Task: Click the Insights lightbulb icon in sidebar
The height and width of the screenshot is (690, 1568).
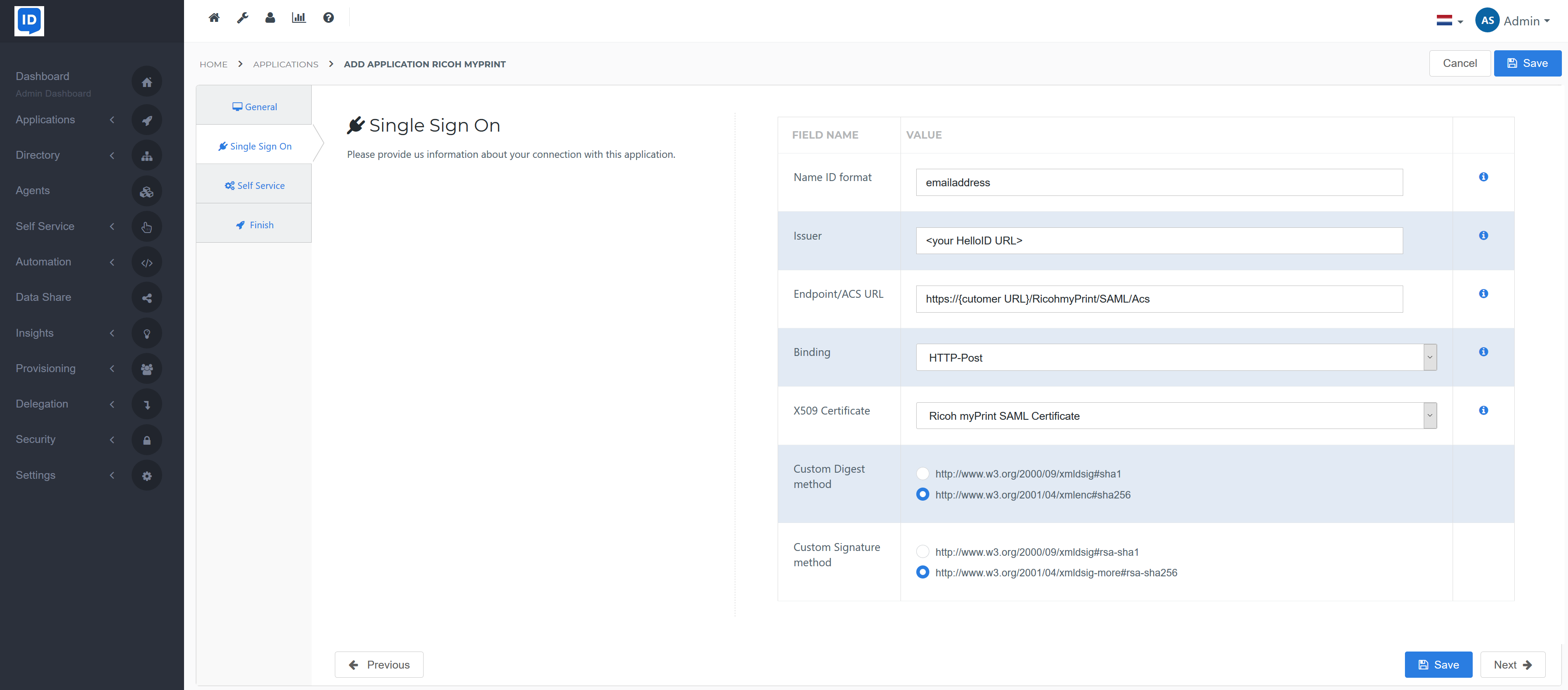Action: coord(147,334)
